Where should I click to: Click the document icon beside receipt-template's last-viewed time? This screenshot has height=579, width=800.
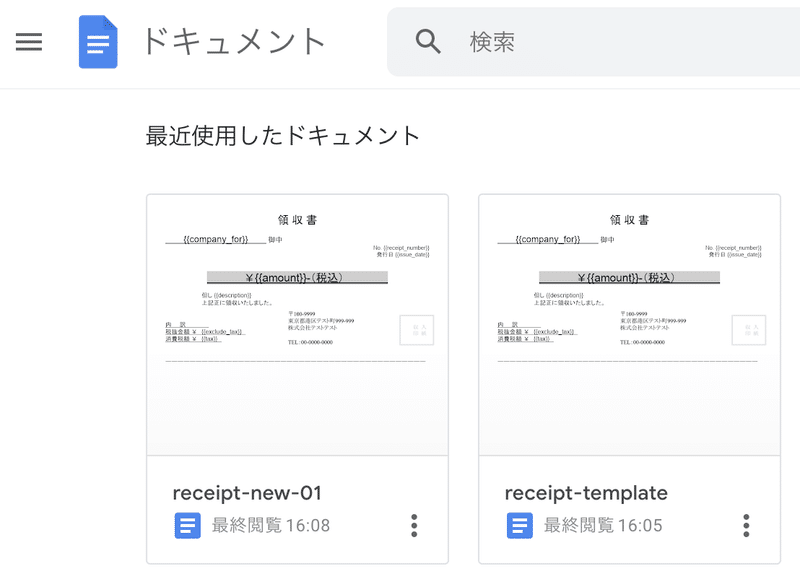(x=520, y=525)
